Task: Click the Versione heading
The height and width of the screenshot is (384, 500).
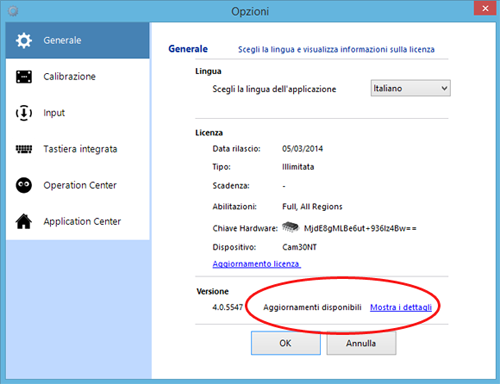Action: tap(212, 291)
